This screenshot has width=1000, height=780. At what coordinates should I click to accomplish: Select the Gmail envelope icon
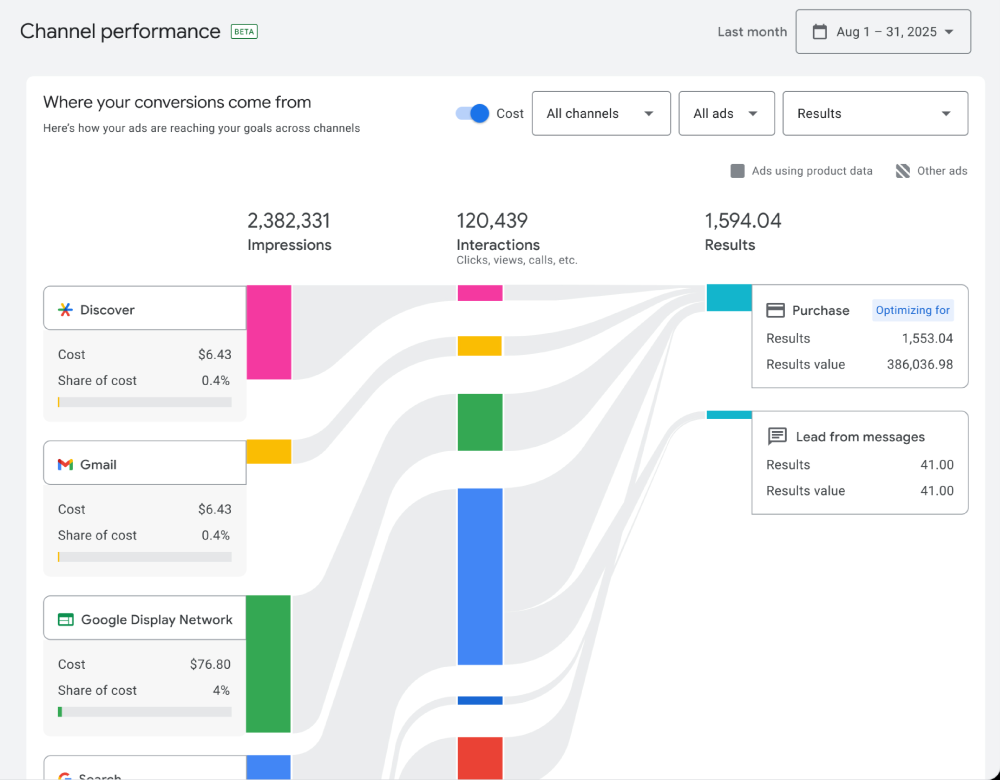pyautogui.click(x=65, y=463)
